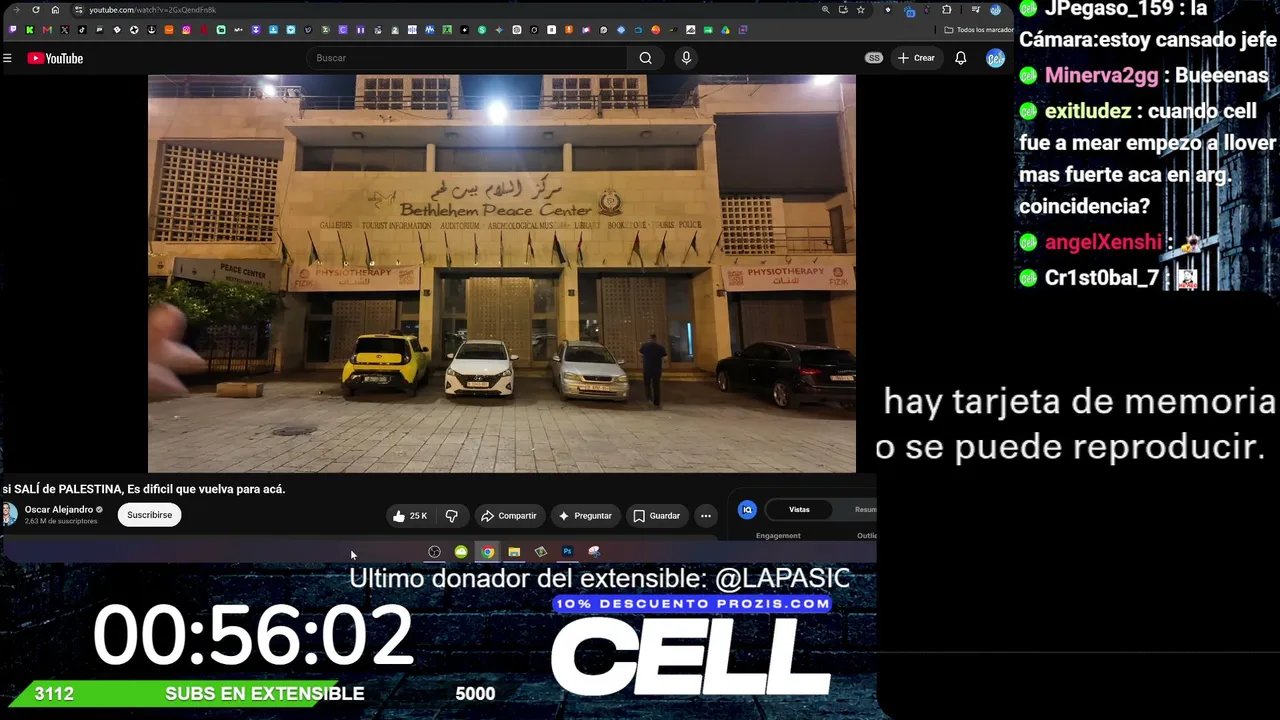1280x720 pixels.
Task: Open the Todos los marcadores folder
Action: click(979, 30)
